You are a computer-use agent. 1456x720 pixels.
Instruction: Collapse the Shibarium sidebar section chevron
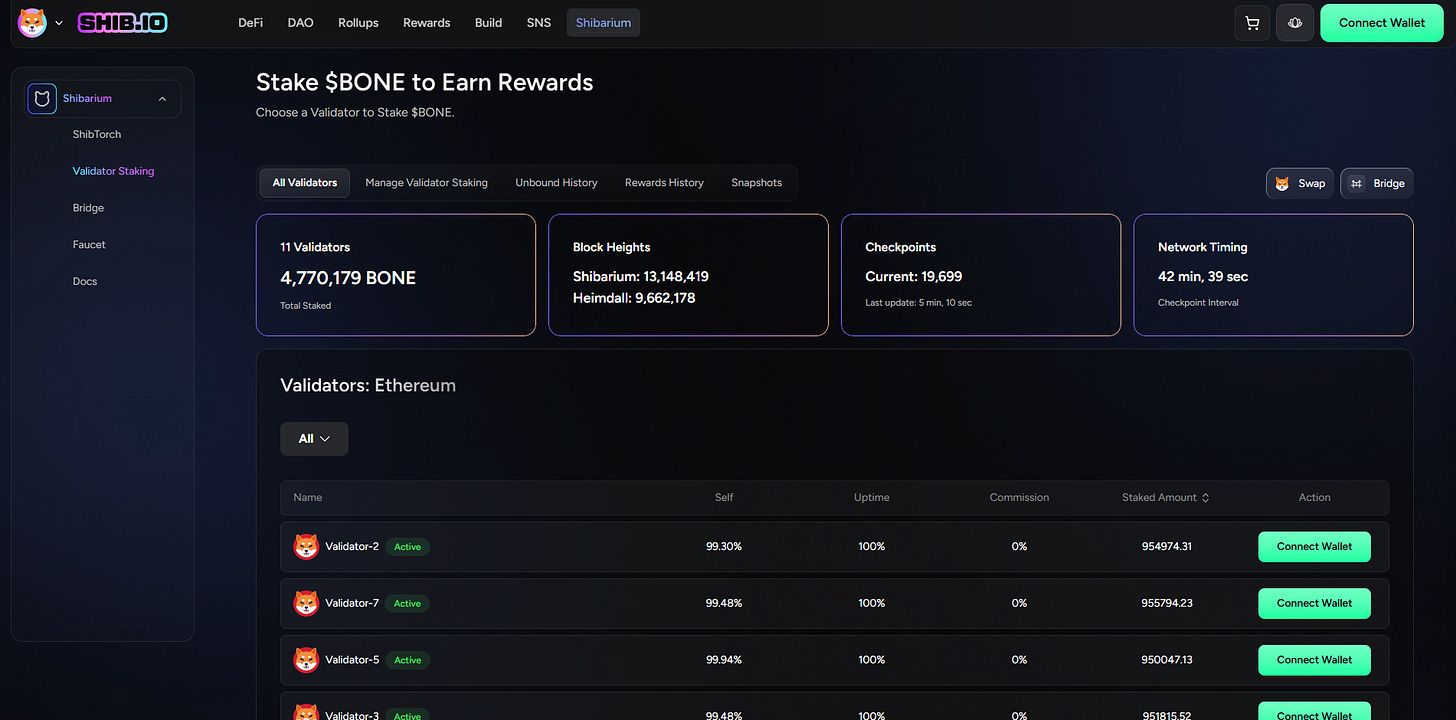point(162,98)
